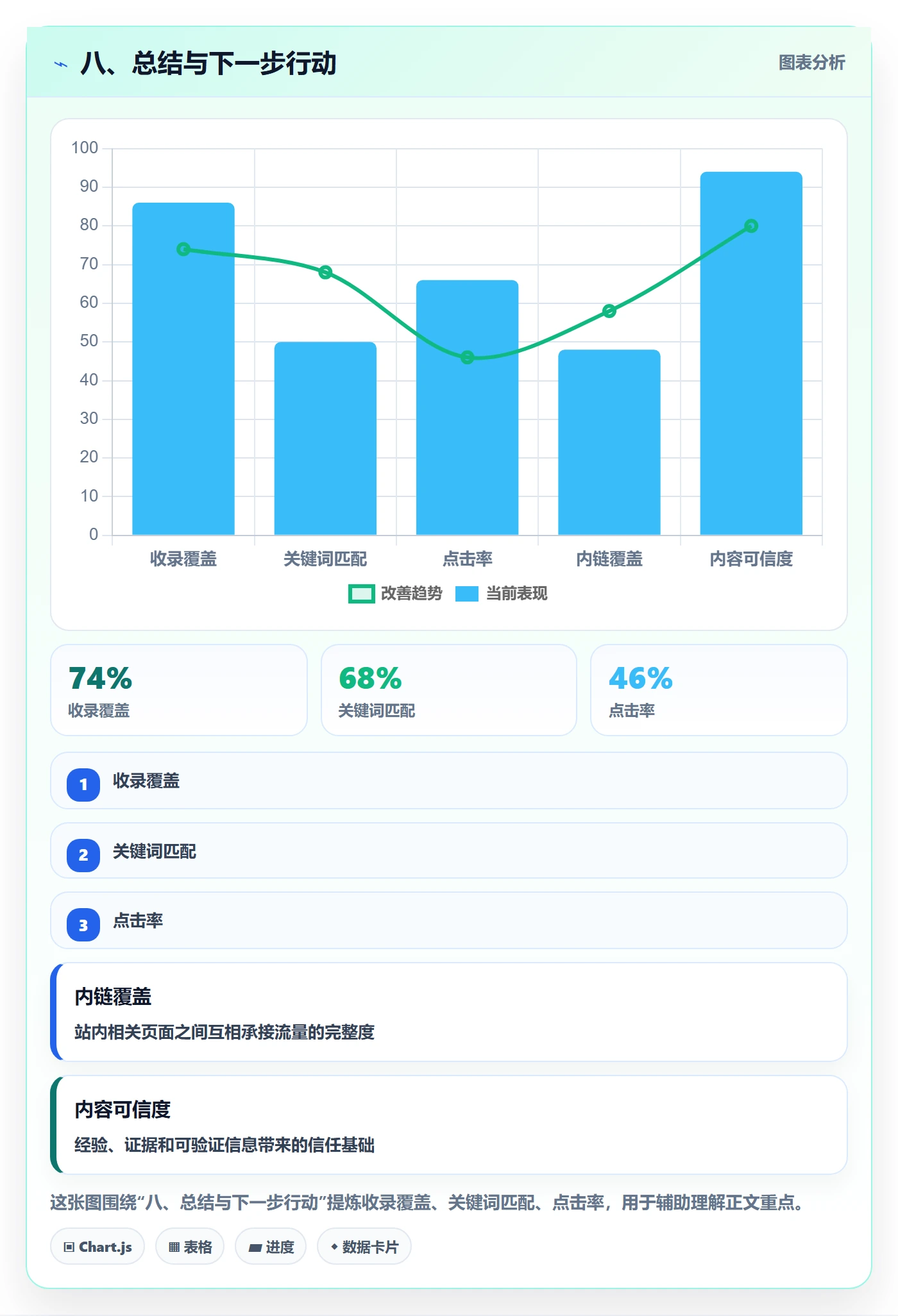Click the 经验、证据和可验证信息带来的信任基础 description
Viewport: 898px width, 1316px height.
tap(224, 1145)
